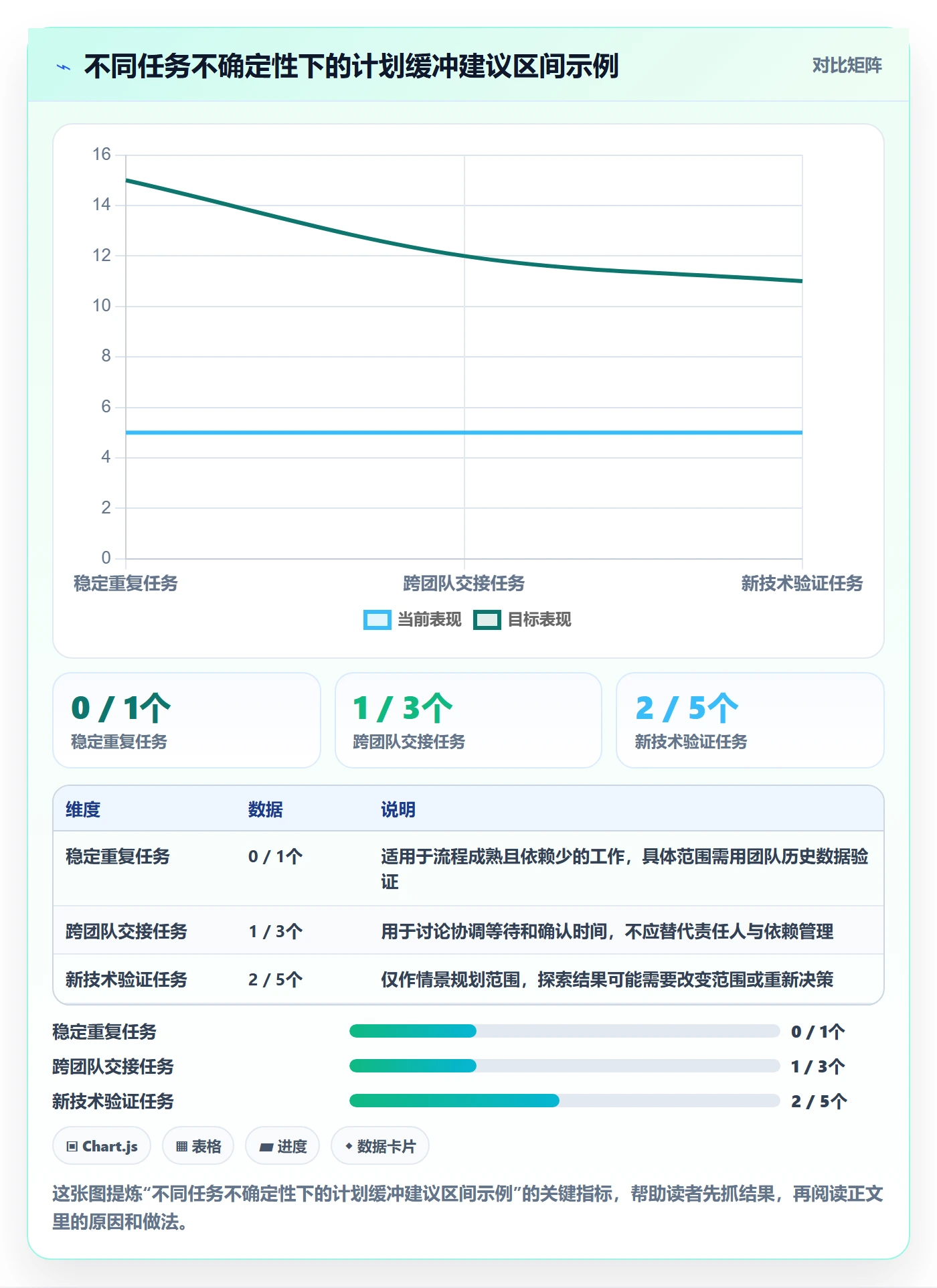
Task: Open the 0 / 1个 稳定重复任务 card
Action: point(187,720)
